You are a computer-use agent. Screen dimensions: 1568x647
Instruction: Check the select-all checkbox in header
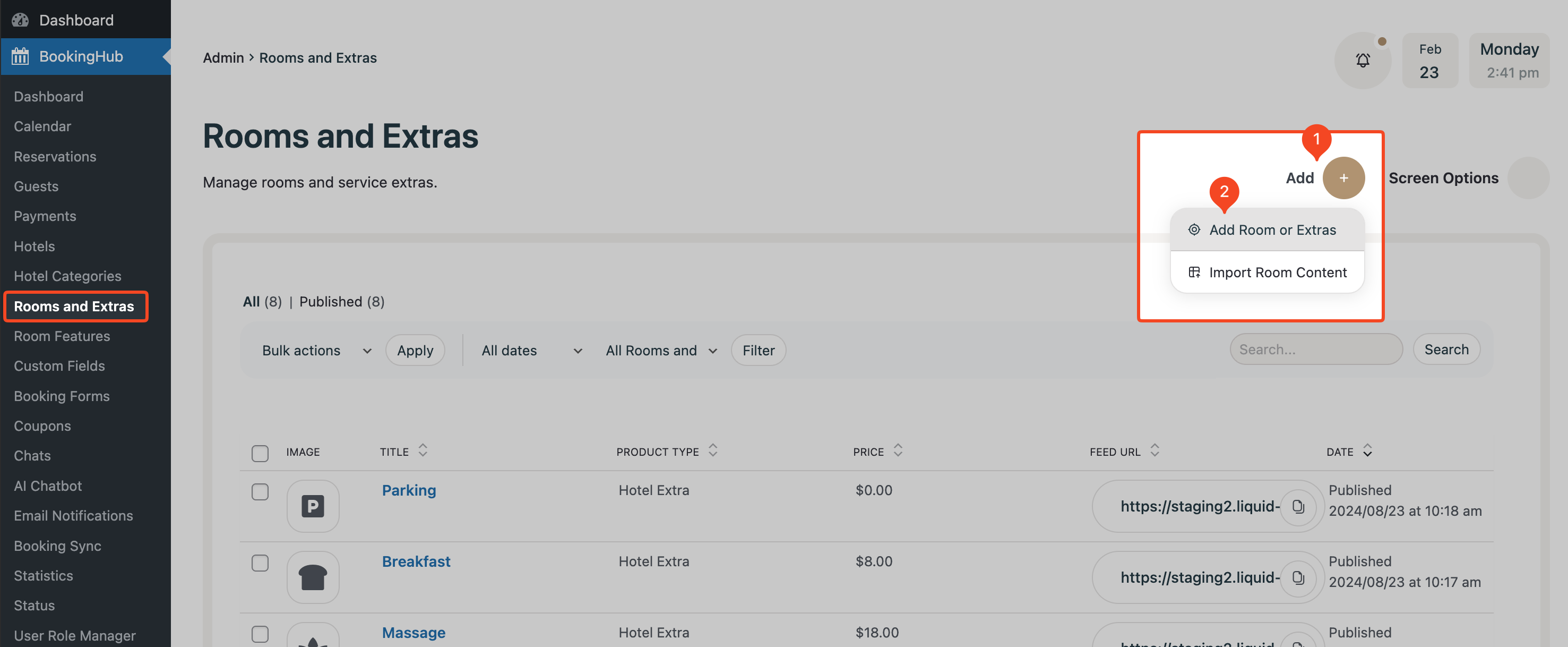[x=260, y=453]
